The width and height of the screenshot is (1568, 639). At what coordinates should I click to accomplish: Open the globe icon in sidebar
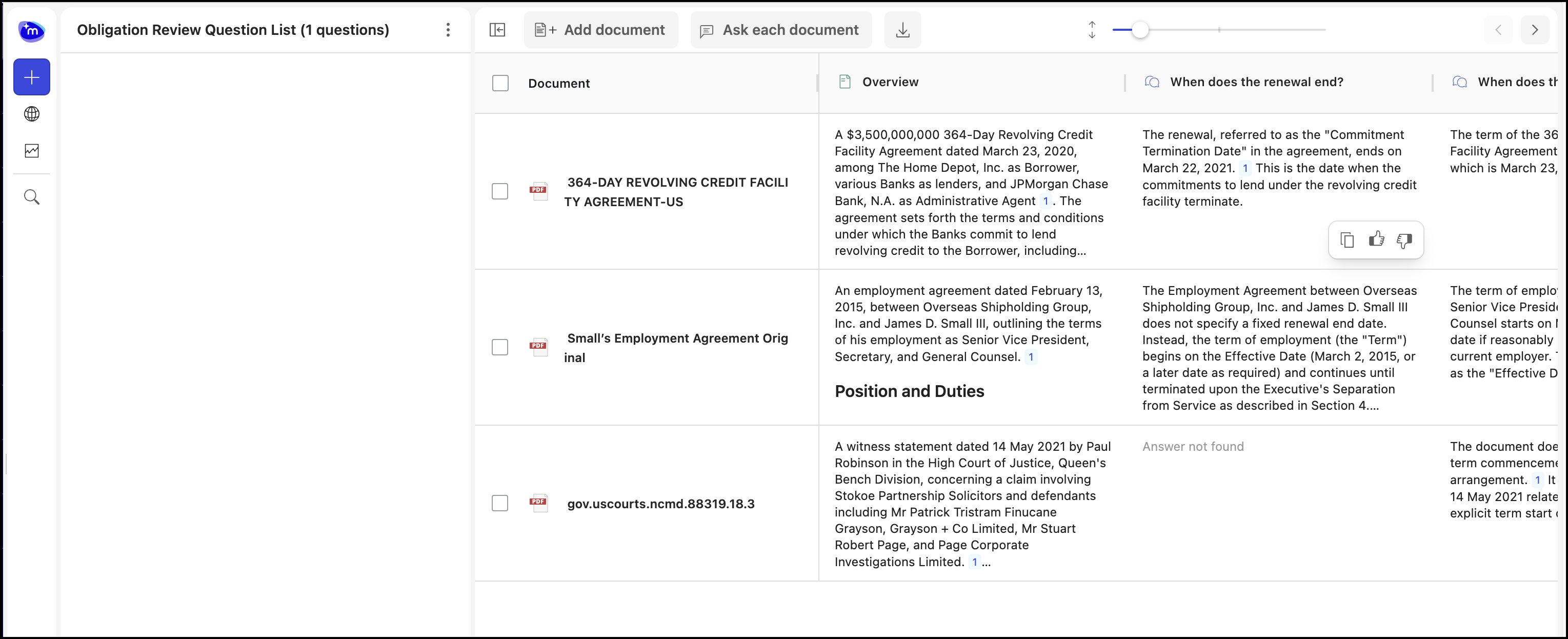32,114
